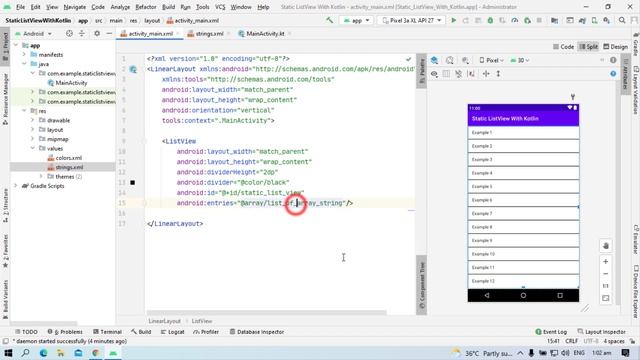
Task: Click the Pan hand icon in the preview
Action: coord(606,246)
